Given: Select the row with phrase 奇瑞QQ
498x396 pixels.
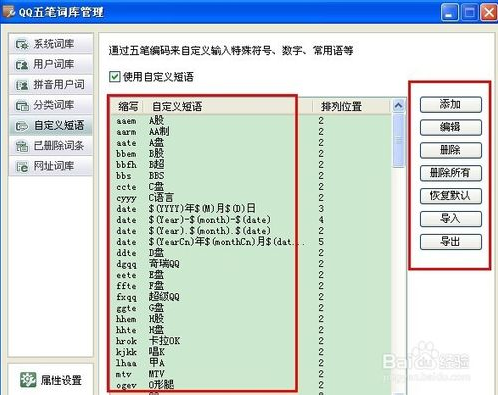Looking at the screenshot, I should 250,264.
